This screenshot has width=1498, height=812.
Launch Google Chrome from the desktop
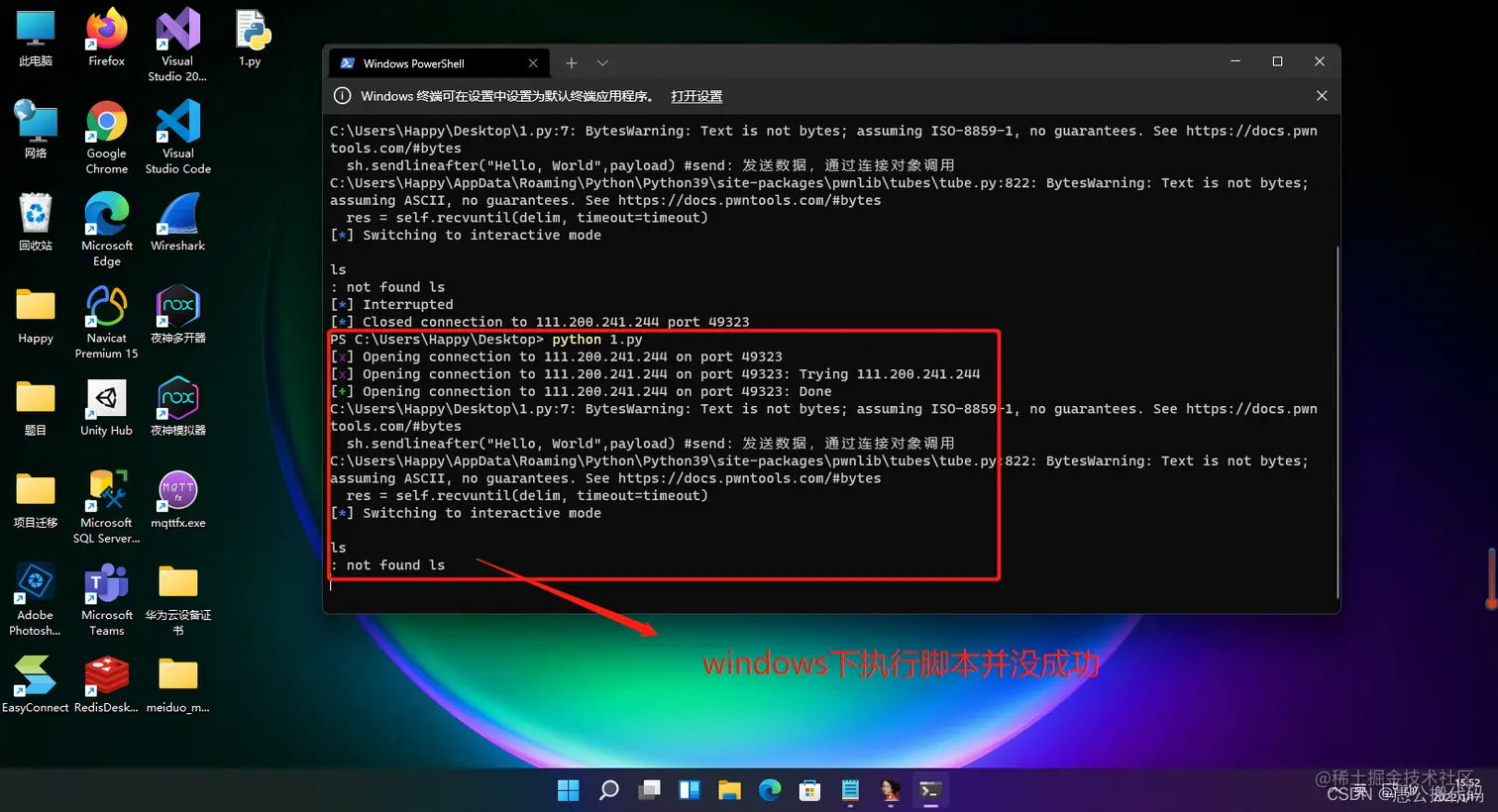(106, 138)
